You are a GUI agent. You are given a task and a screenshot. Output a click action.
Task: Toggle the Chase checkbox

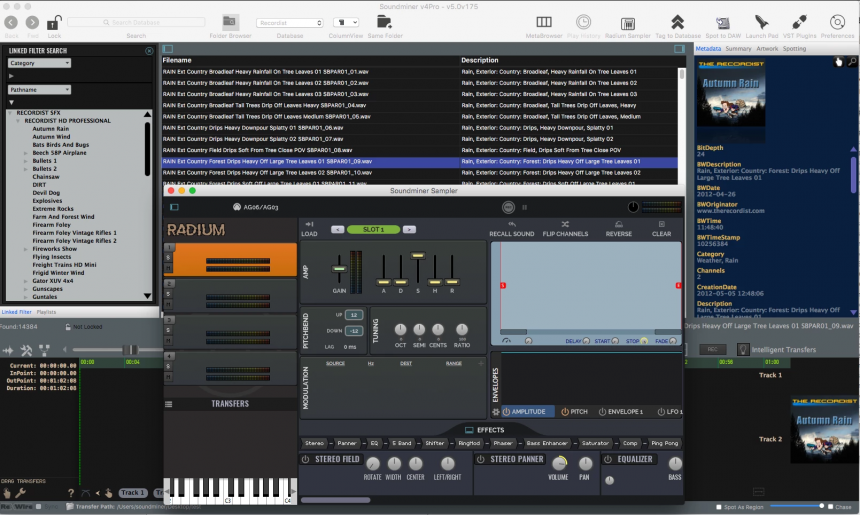coord(830,507)
